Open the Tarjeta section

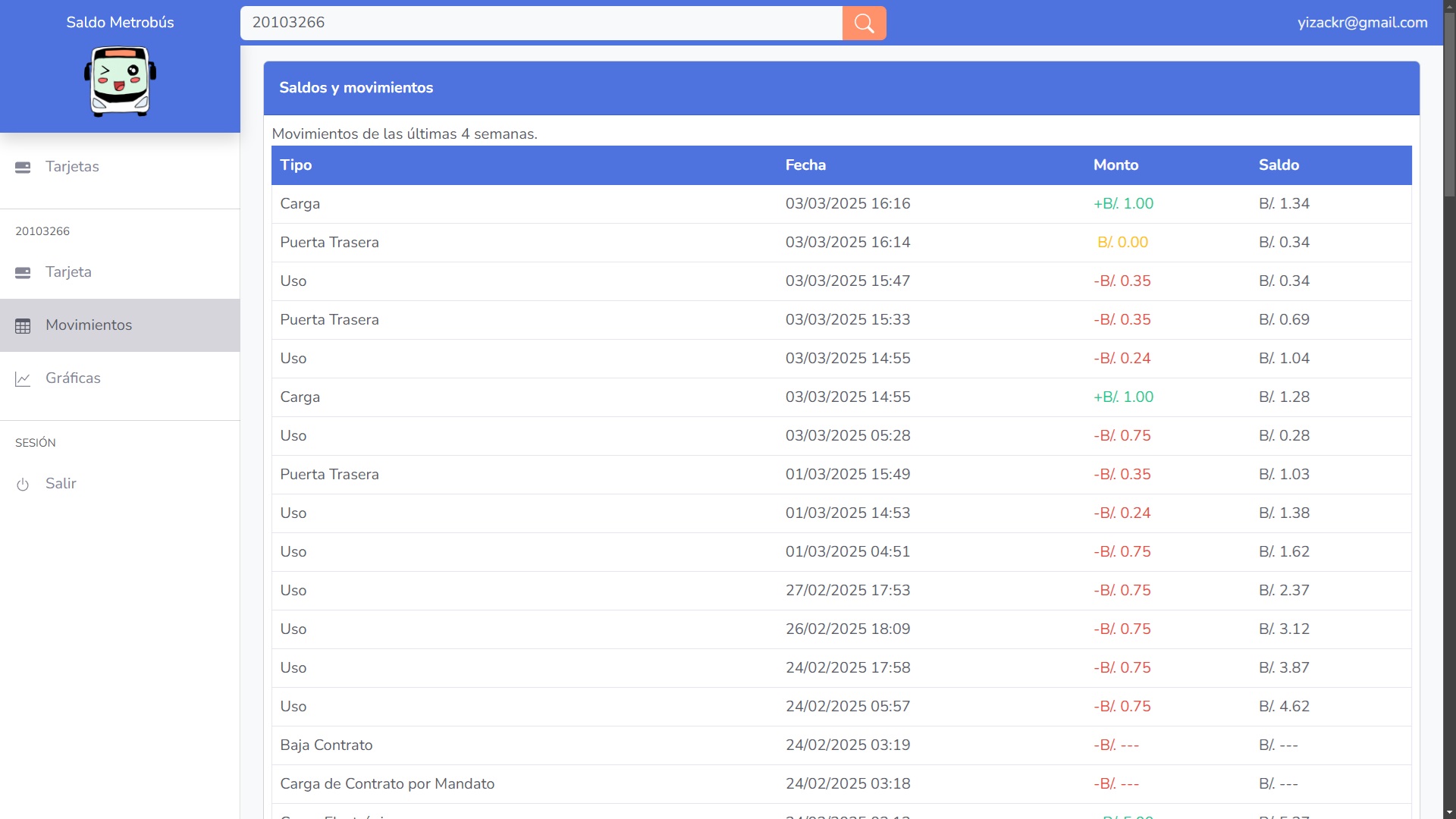(x=120, y=272)
